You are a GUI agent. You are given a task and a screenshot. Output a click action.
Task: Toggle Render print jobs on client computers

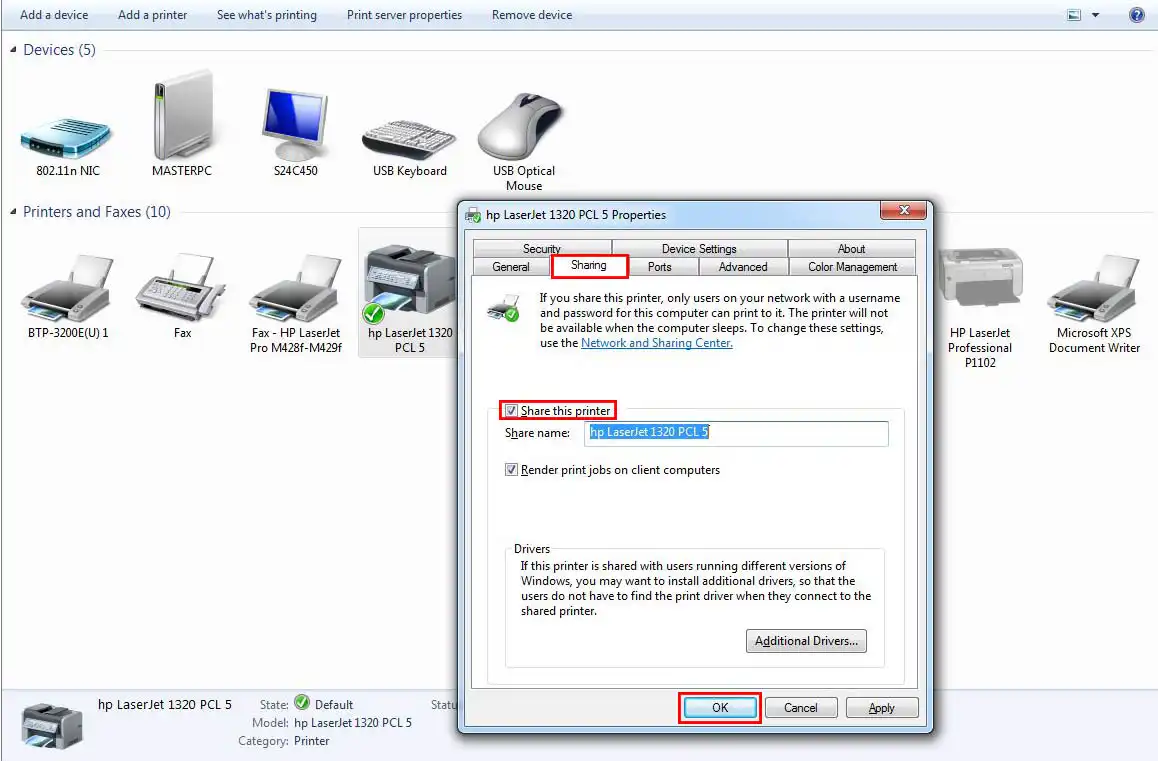click(x=512, y=470)
